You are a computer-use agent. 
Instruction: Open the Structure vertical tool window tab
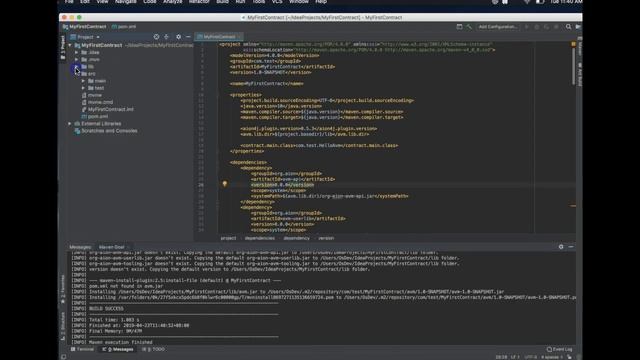62,327
